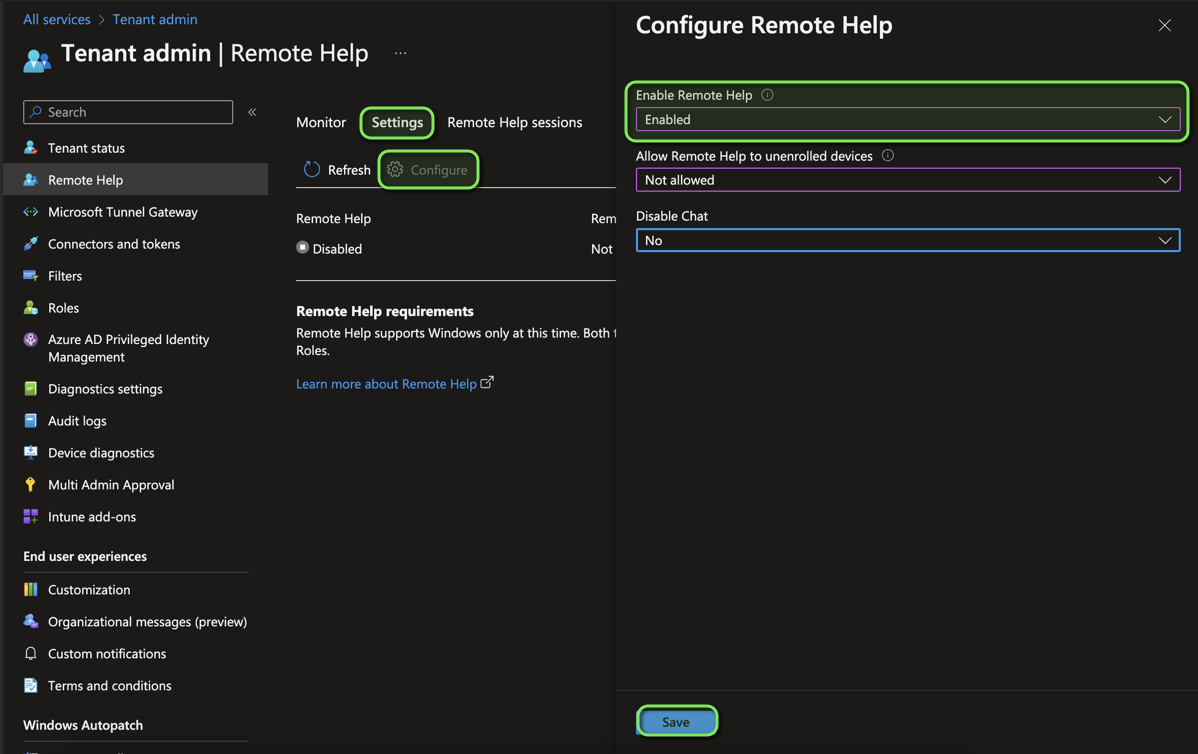
Task: Click the Configure gear icon
Action: pos(394,169)
